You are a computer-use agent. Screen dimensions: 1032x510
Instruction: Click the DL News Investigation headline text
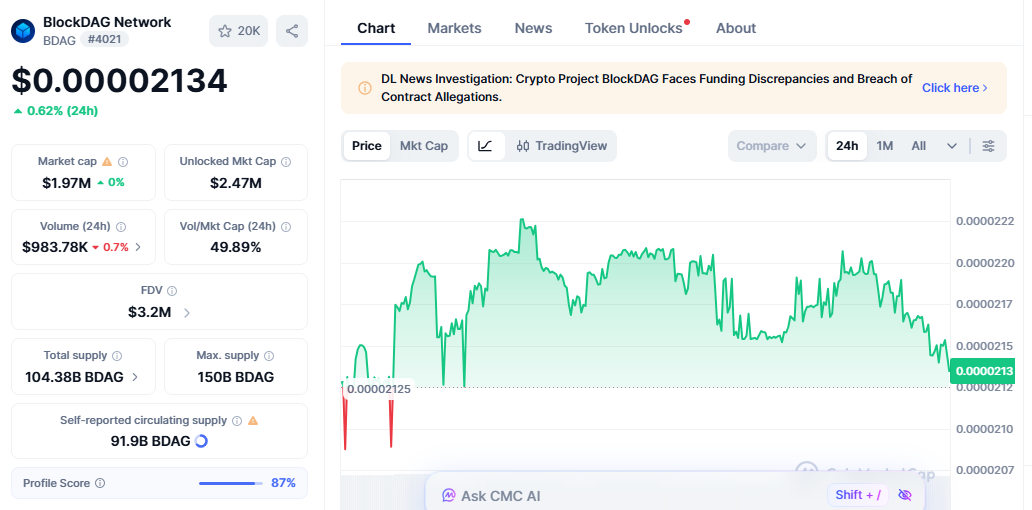646,88
